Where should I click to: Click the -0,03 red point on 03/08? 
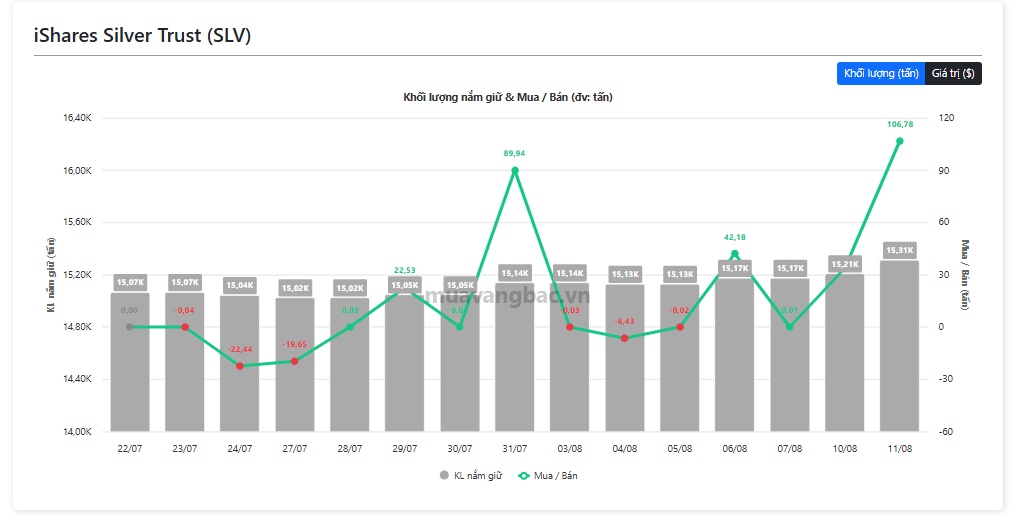click(x=569, y=327)
